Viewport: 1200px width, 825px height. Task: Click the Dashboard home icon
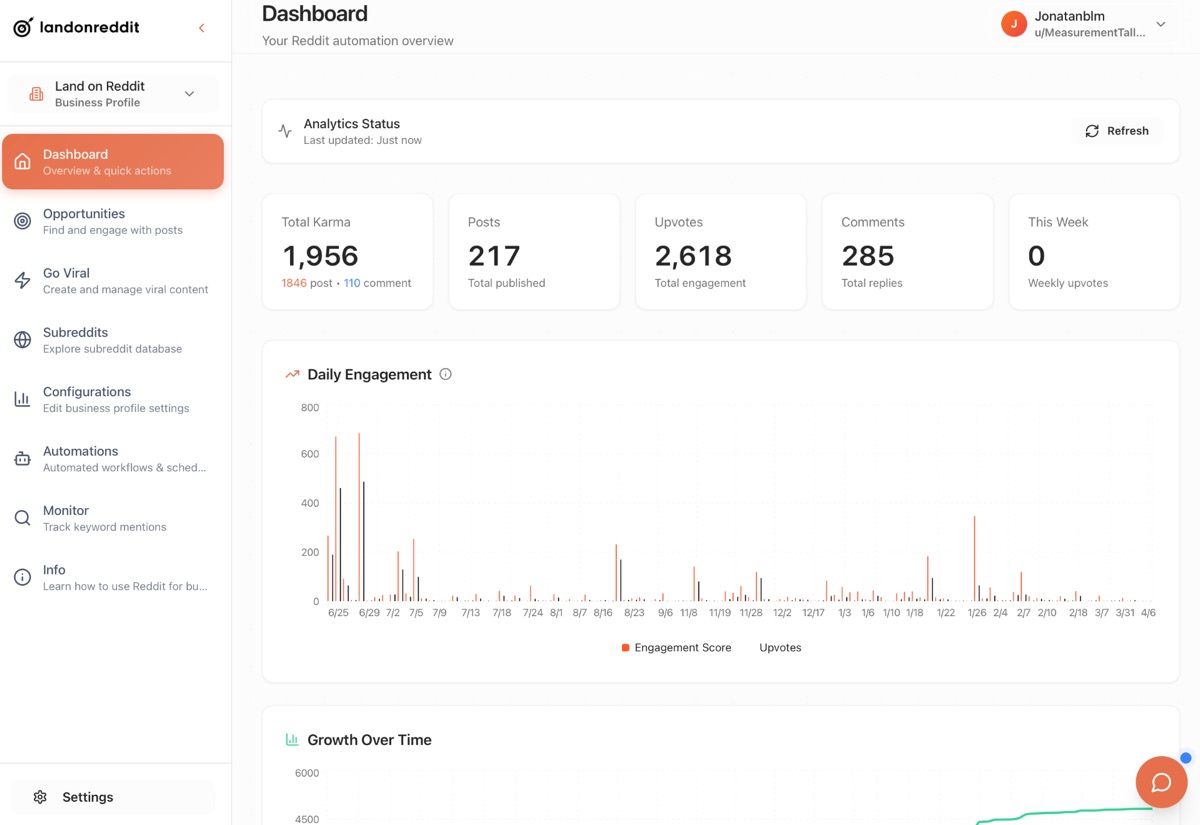[22, 162]
